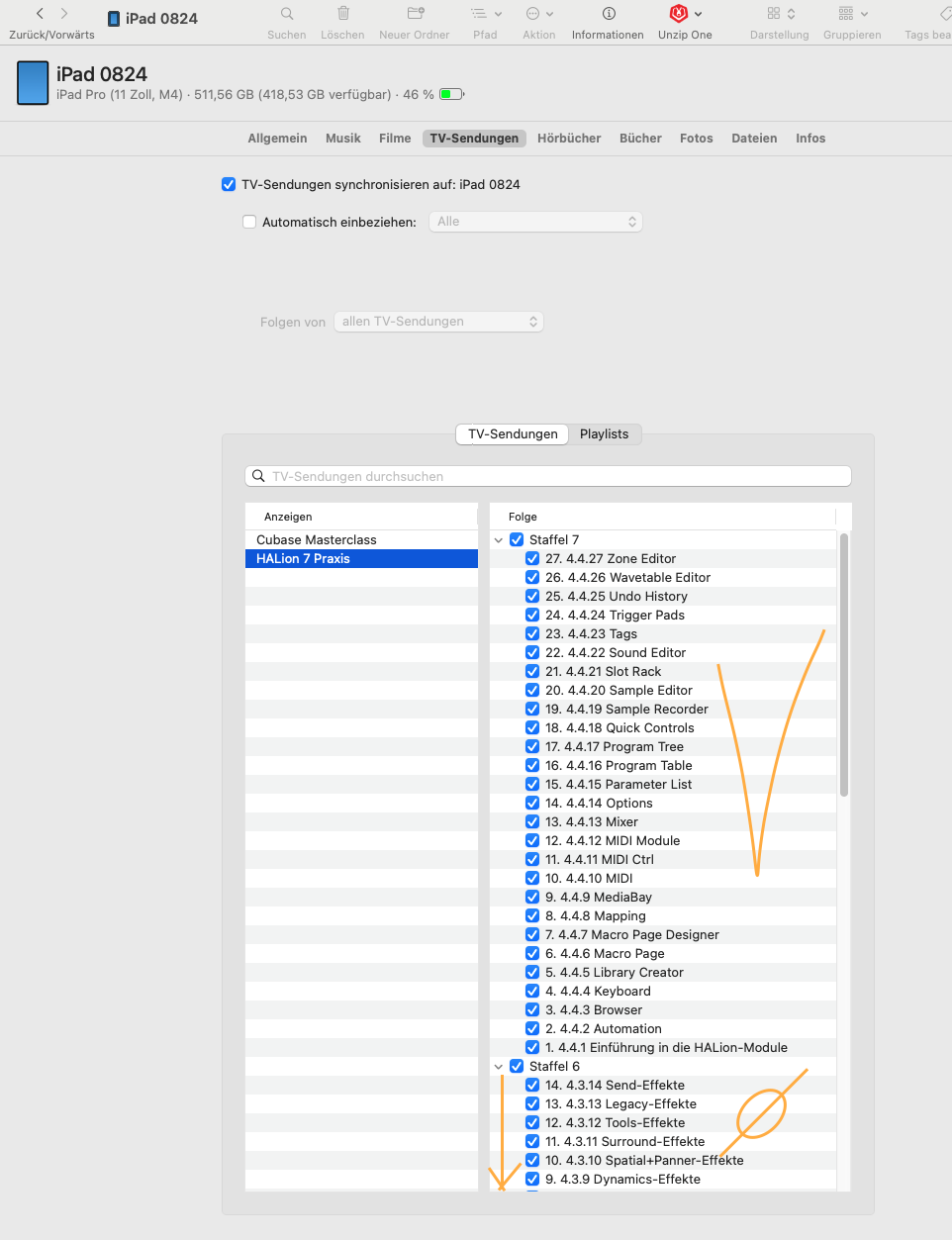Uncheck the Staffel 6 checkbox
The image size is (952, 1240).
point(517,1066)
